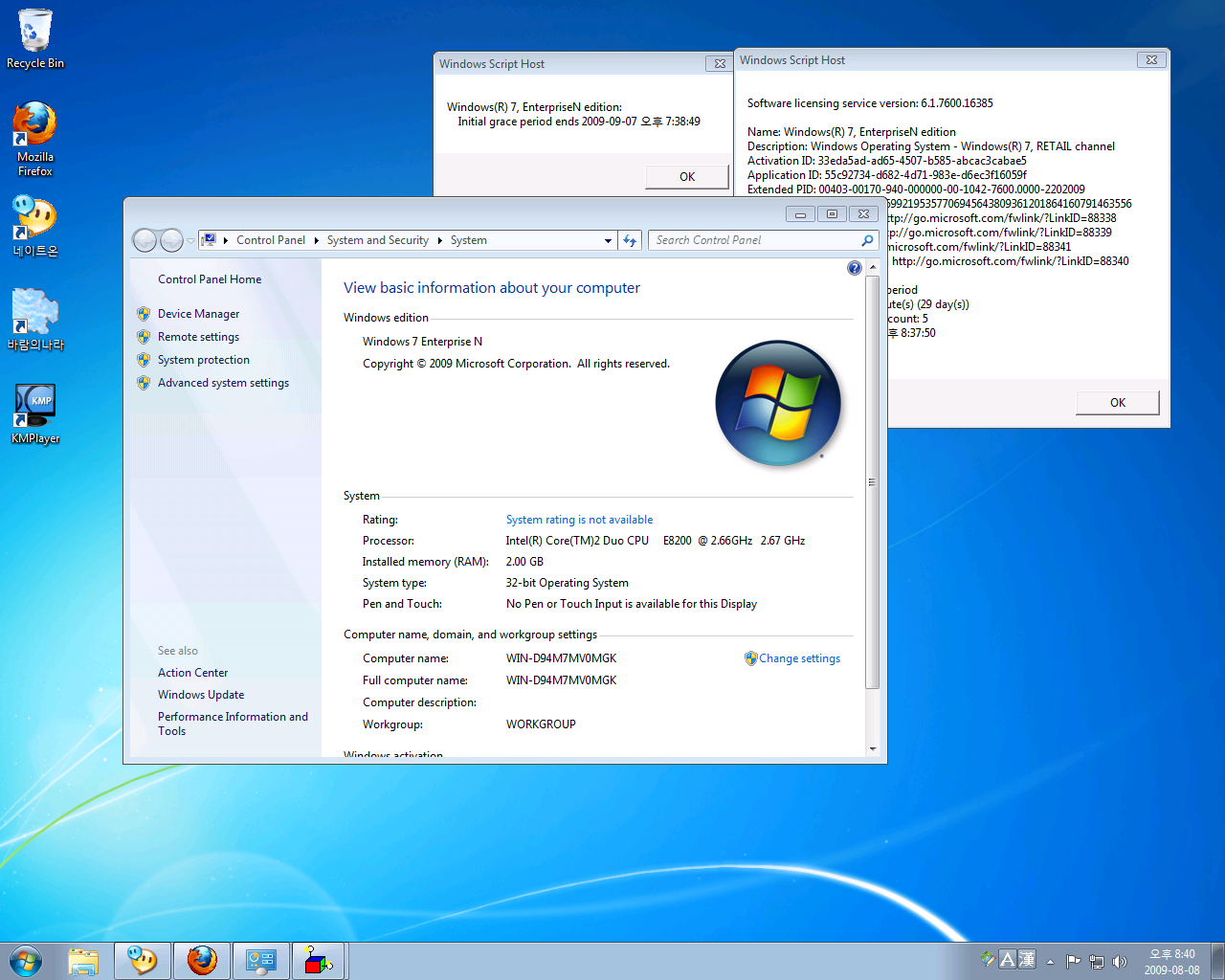The height and width of the screenshot is (980, 1225).
Task: Click the Forward navigation arrow
Action: (x=171, y=240)
